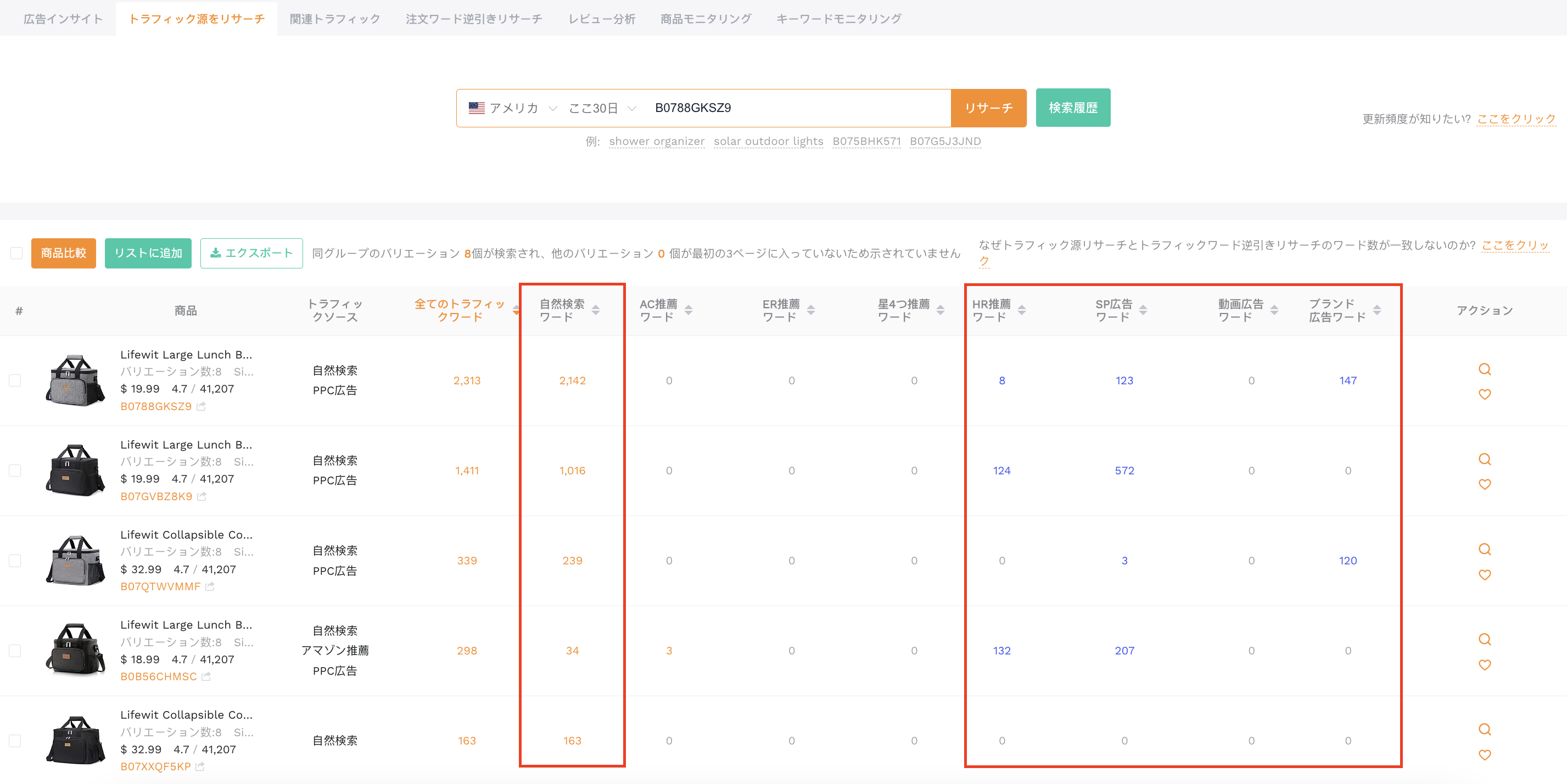Click the 検索履歴 button
Viewport: 1567px width, 784px height.
point(1073,108)
